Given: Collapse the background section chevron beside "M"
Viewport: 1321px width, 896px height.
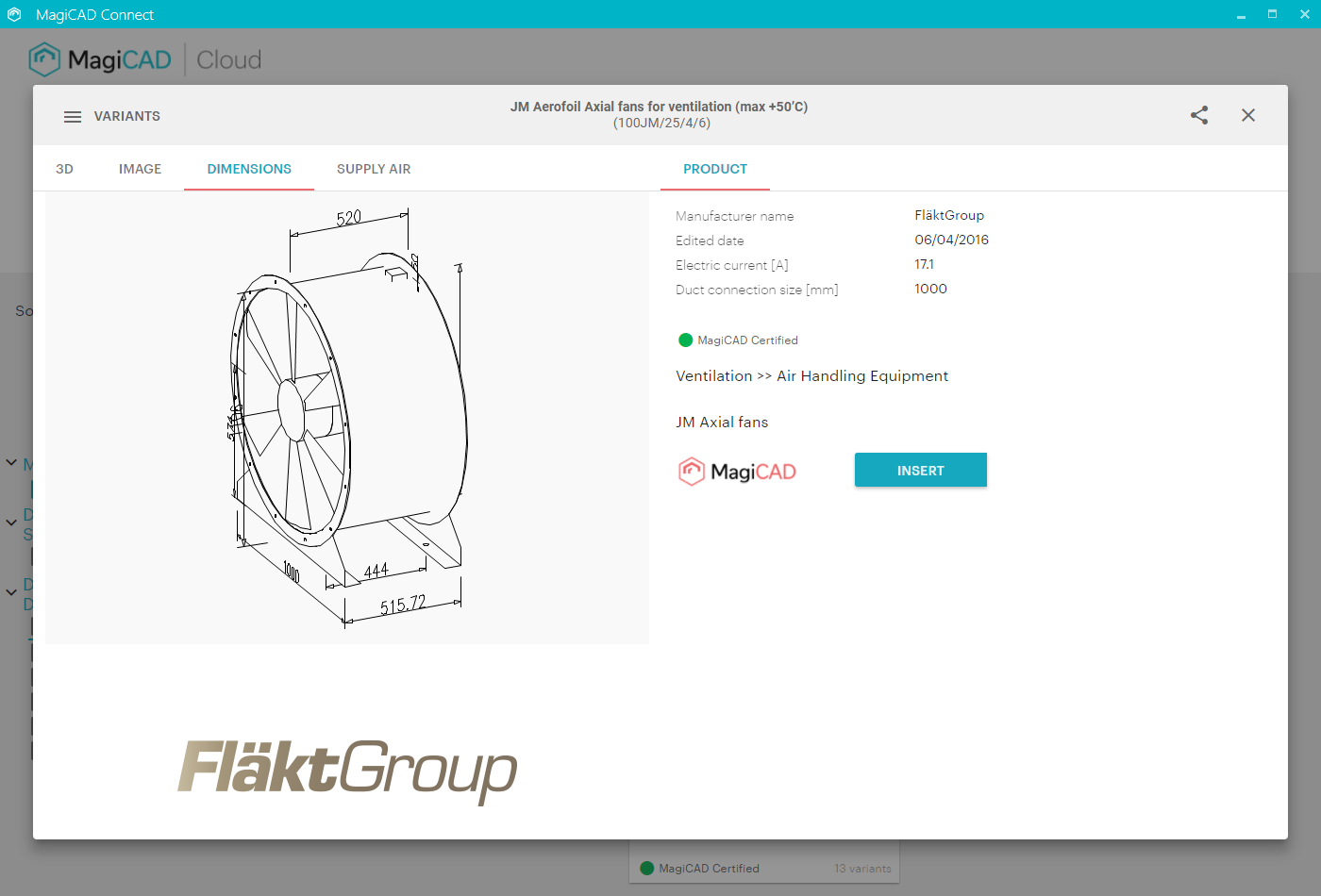Looking at the screenshot, I should pos(11,463).
